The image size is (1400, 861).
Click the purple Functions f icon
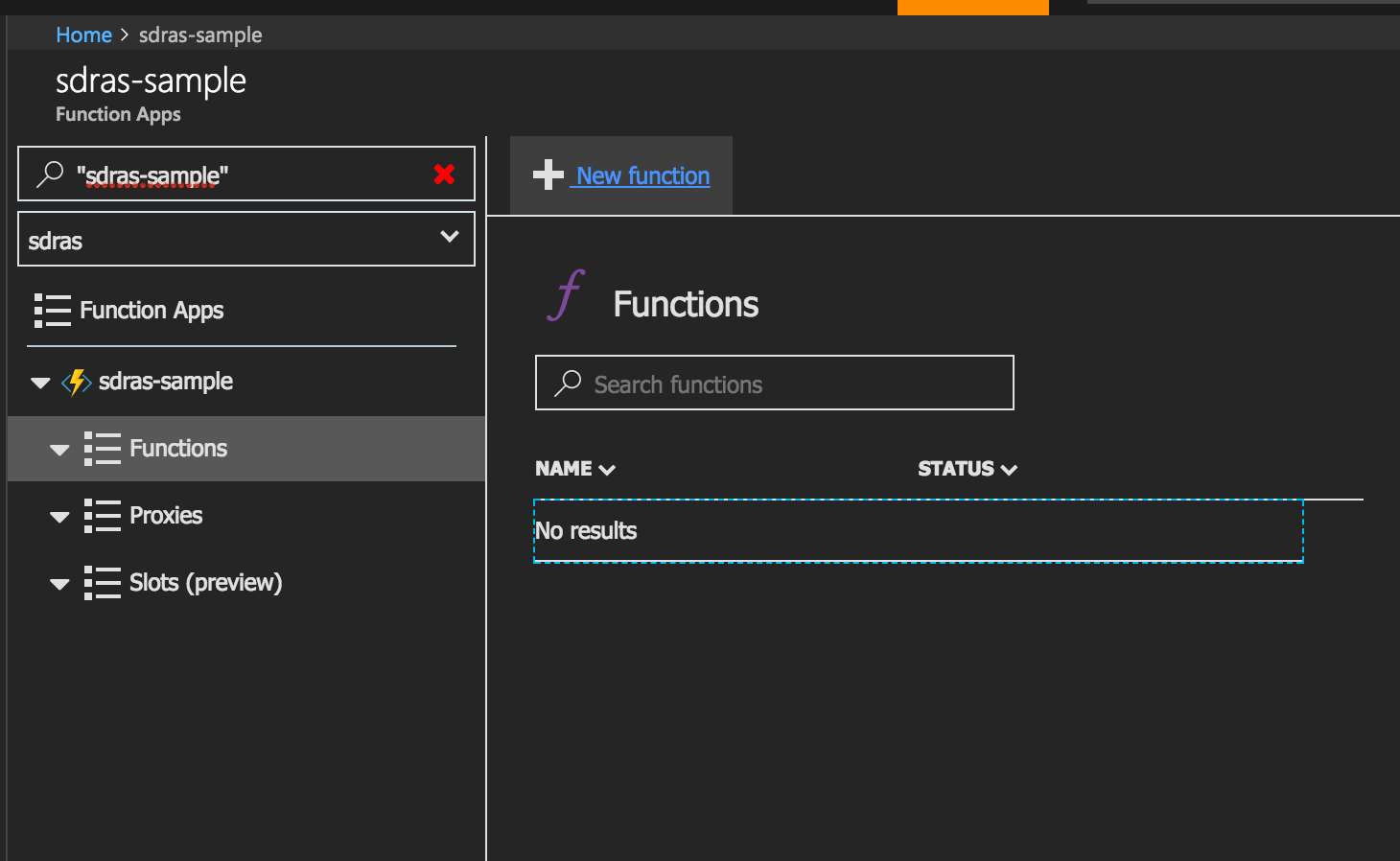tap(566, 294)
